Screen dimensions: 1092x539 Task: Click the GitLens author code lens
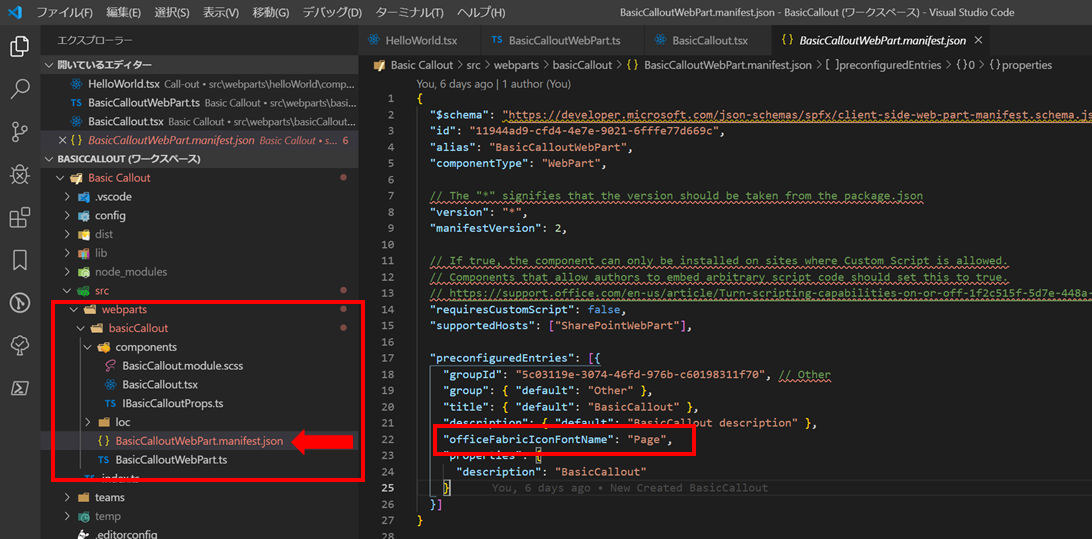494,84
